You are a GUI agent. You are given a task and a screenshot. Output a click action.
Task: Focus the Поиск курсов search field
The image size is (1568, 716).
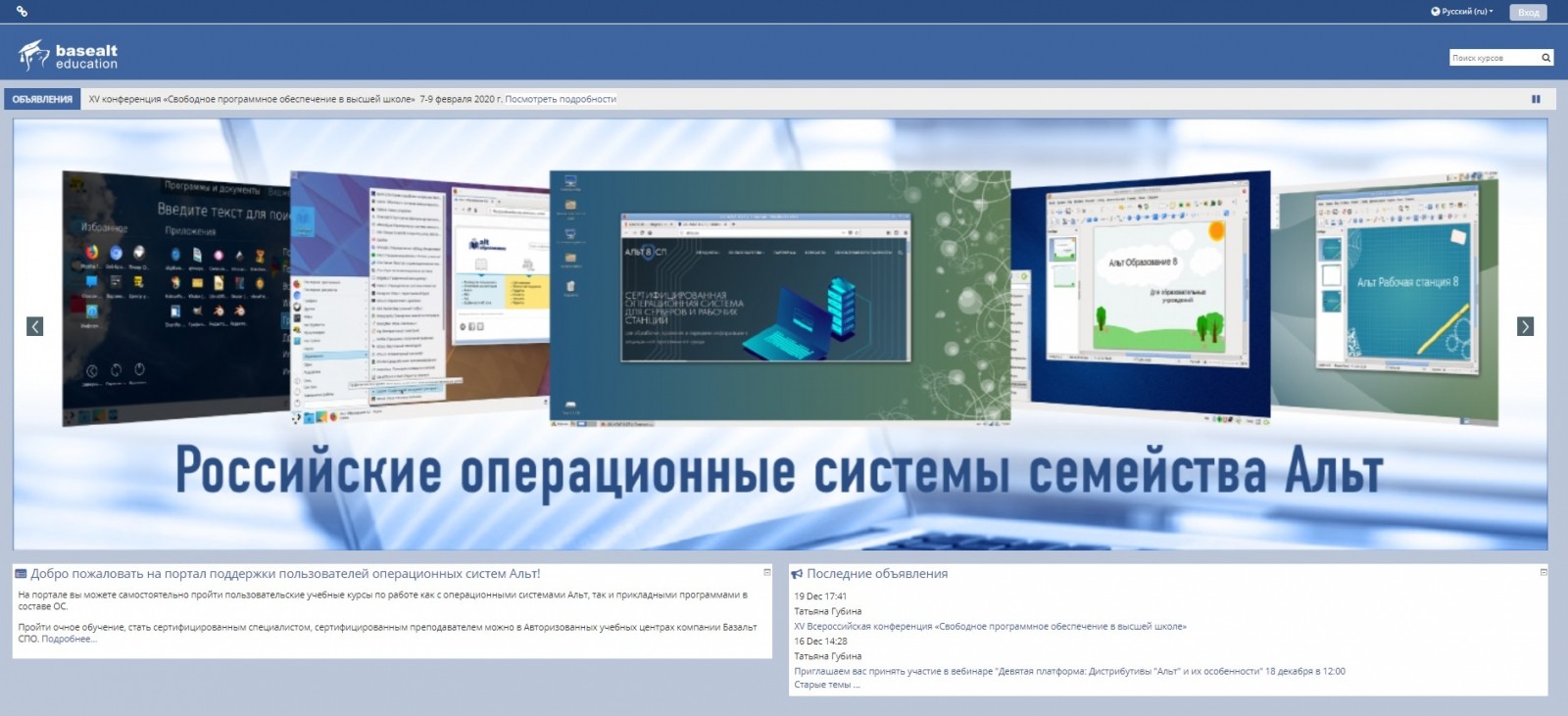[x=1494, y=58]
